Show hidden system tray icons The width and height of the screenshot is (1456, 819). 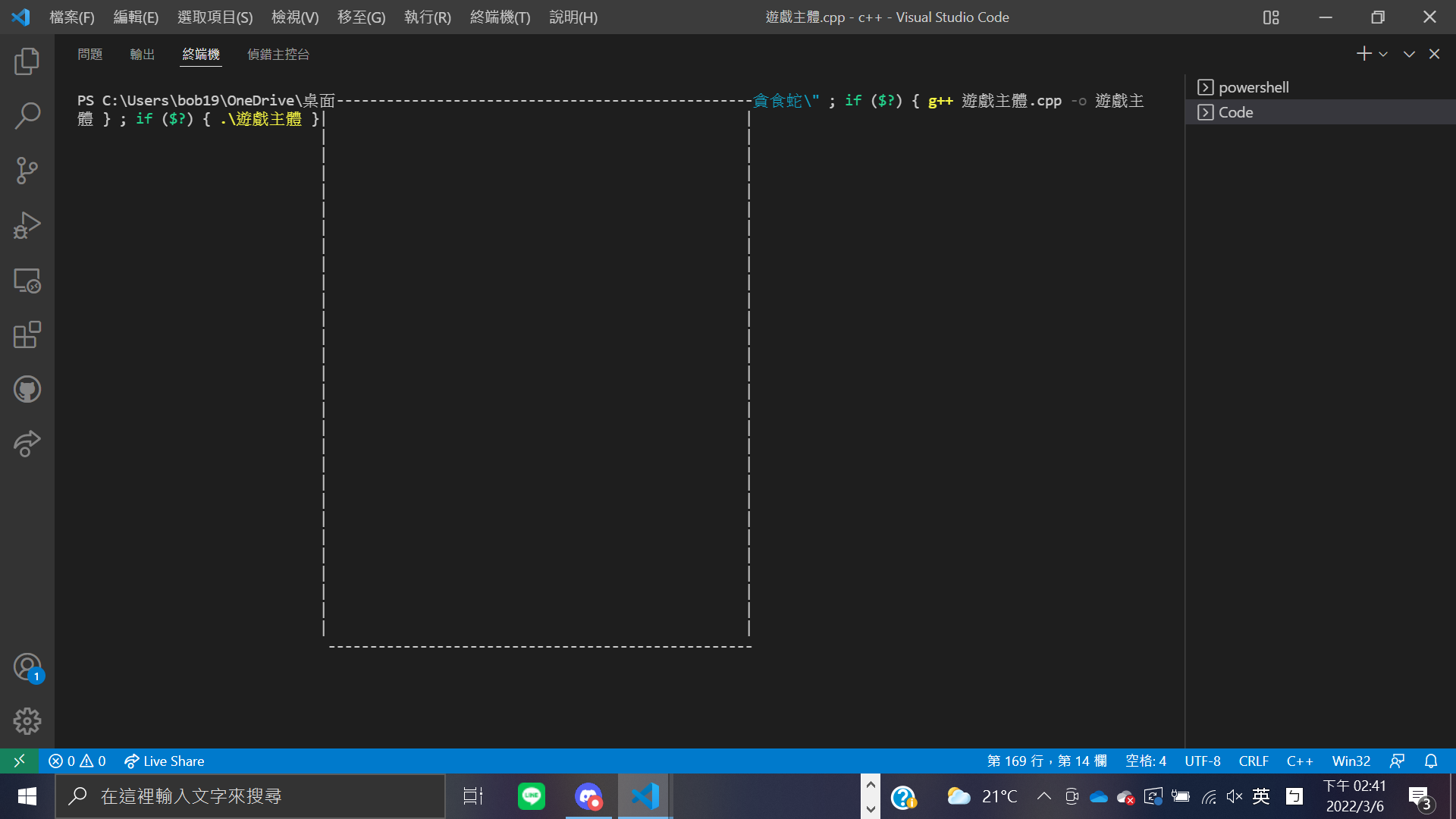coord(1044,796)
